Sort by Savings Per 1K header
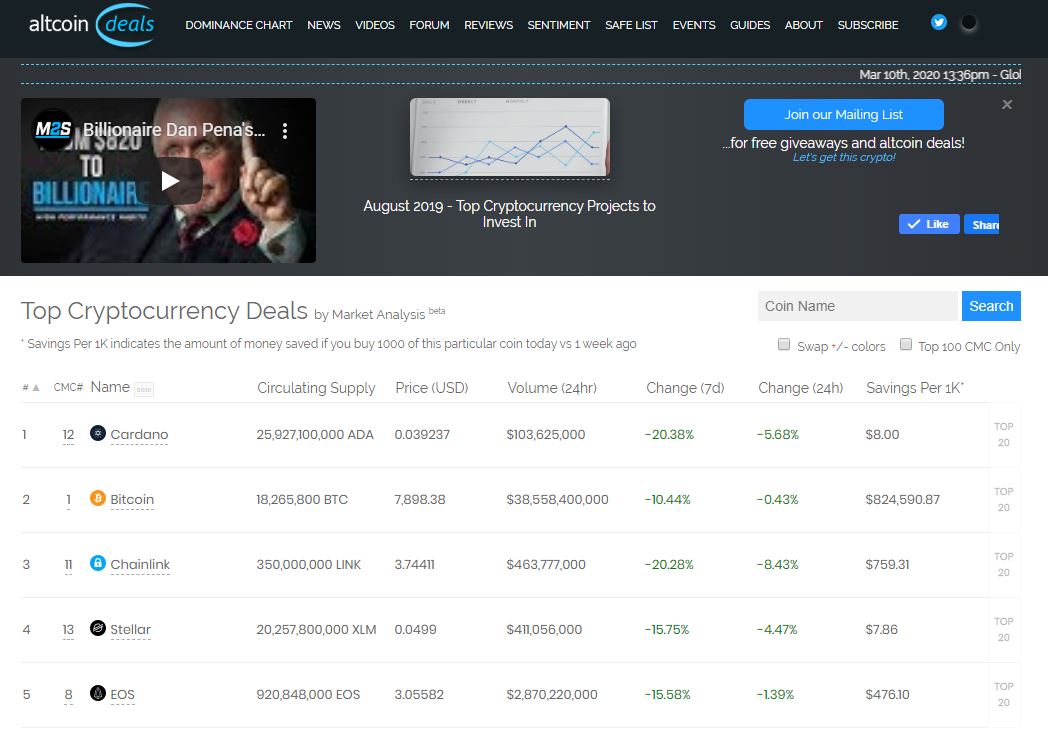The image size is (1048, 735). pos(914,388)
